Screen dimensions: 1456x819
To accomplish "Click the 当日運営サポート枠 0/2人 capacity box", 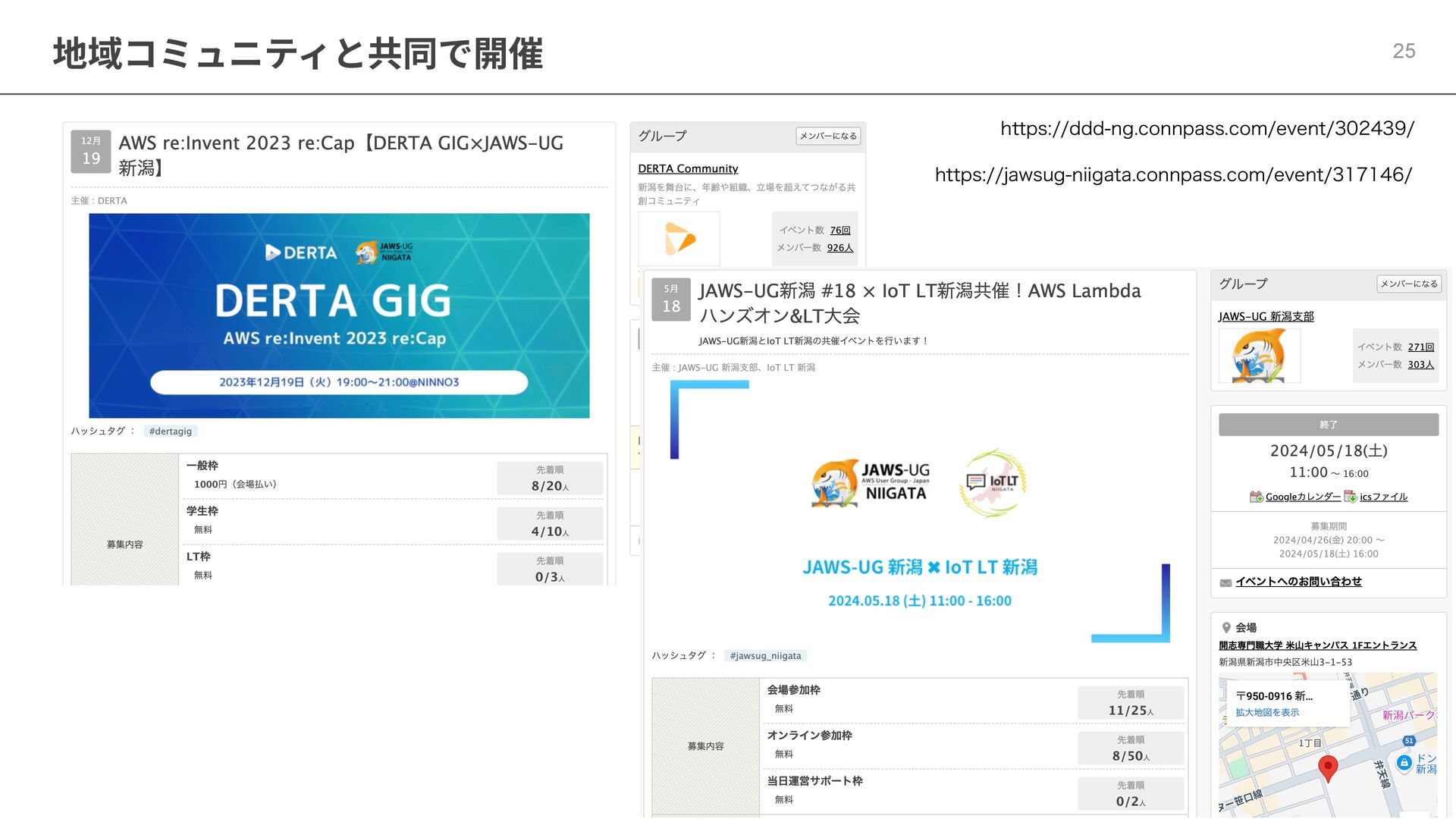I will 1131,794.
